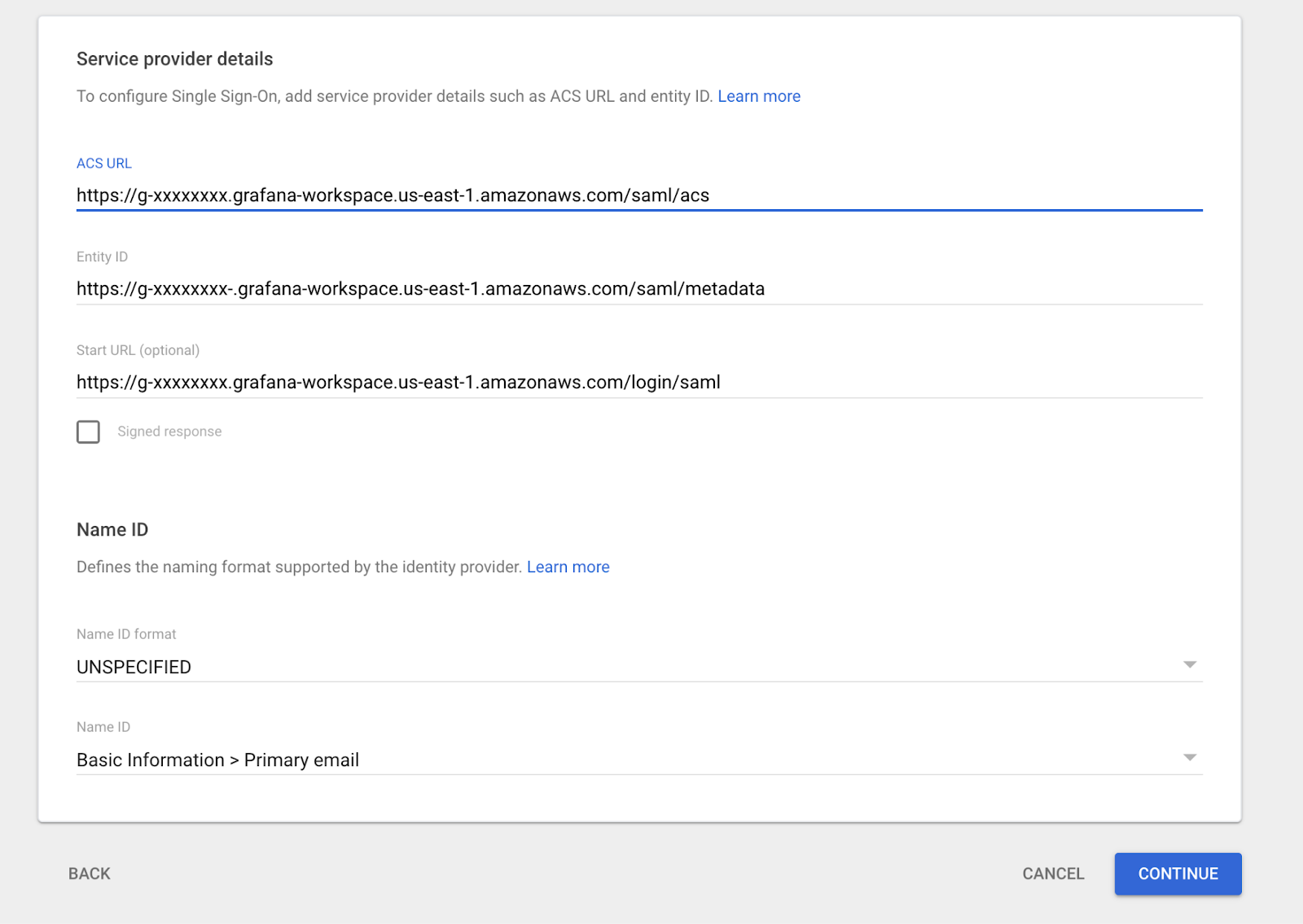
Task: Expand the UNSPECIFIED format dropdown arrow
Action: 1191,664
